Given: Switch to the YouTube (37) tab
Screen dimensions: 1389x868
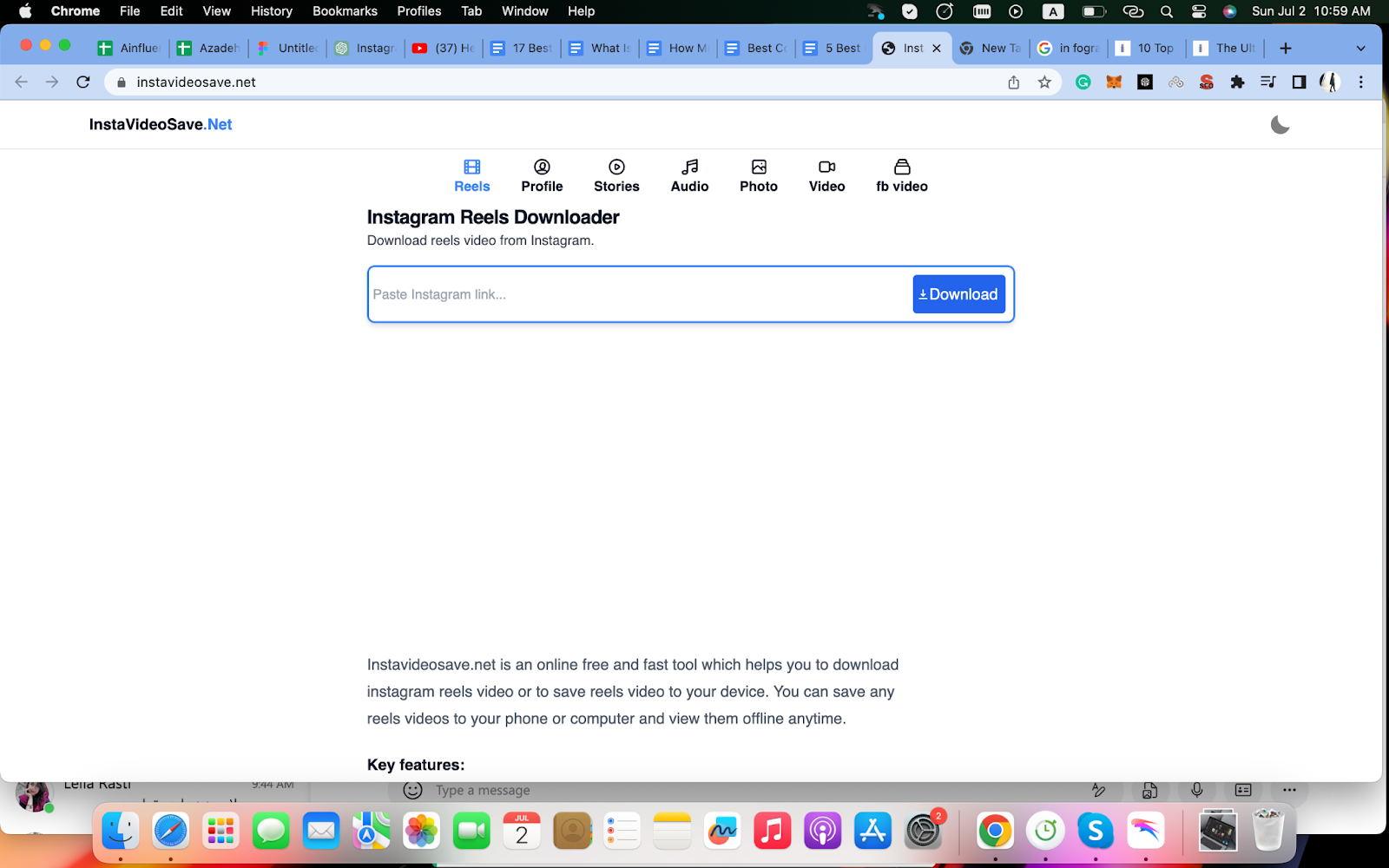Looking at the screenshot, I should tap(443, 49).
